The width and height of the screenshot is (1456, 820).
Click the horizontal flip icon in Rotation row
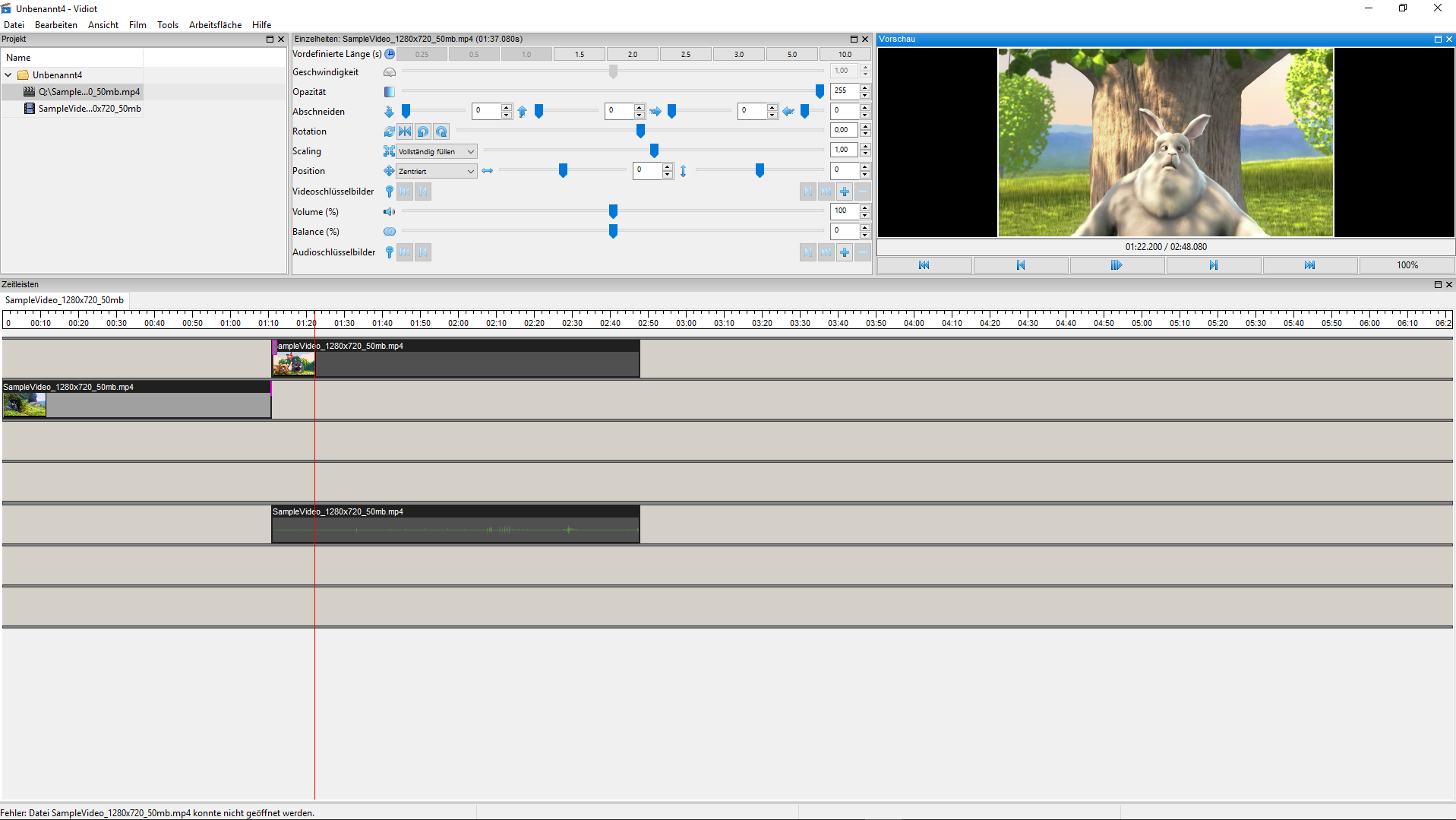coord(405,131)
